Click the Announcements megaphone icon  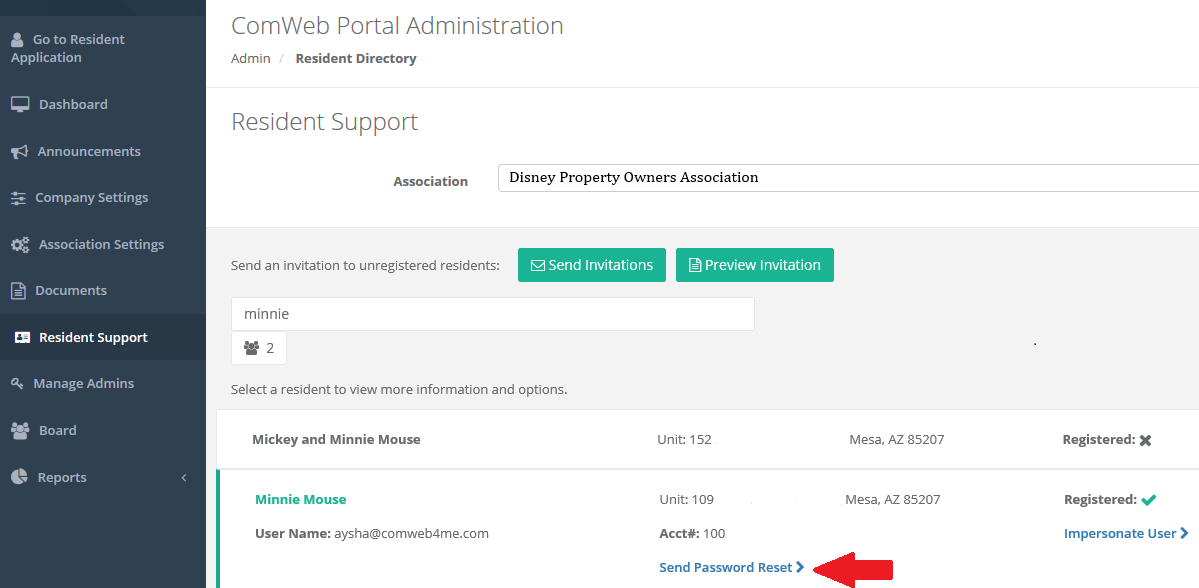(x=19, y=151)
